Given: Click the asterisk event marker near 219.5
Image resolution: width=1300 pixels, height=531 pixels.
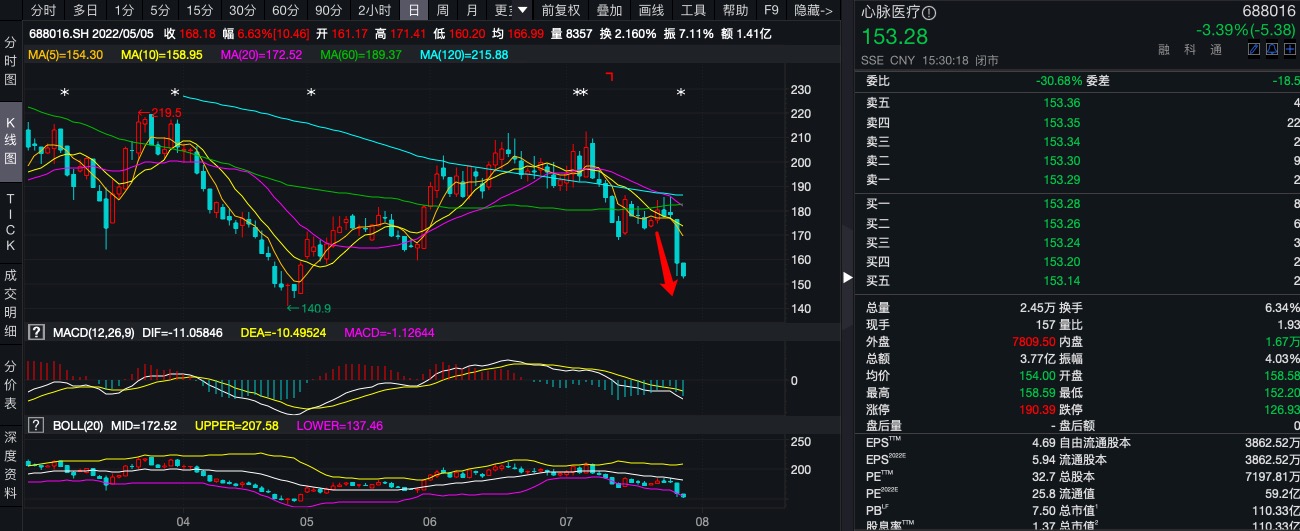Looking at the screenshot, I should coord(174,94).
